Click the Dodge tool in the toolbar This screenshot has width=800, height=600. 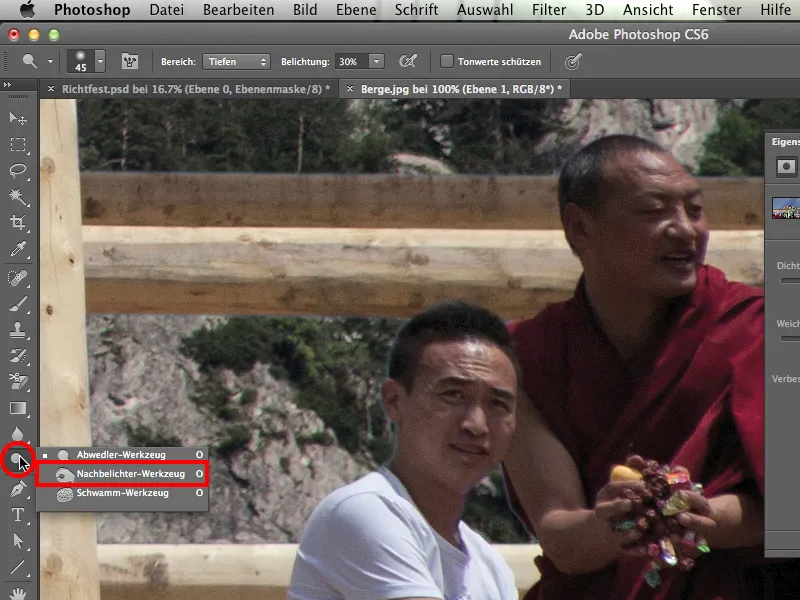coord(17,460)
